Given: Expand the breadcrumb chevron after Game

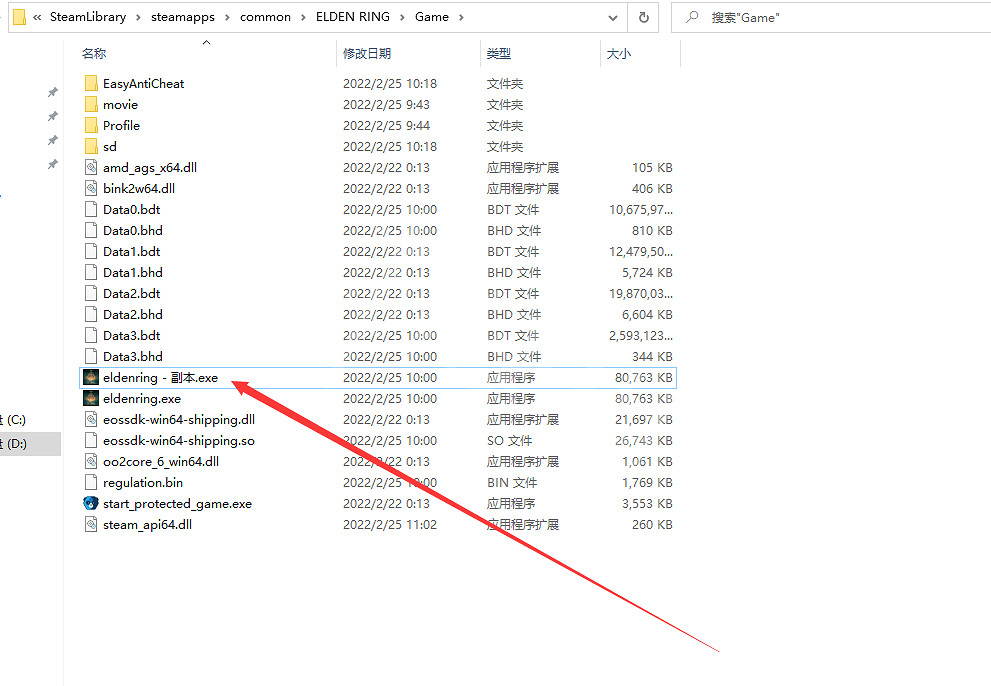Looking at the screenshot, I should tap(459, 17).
